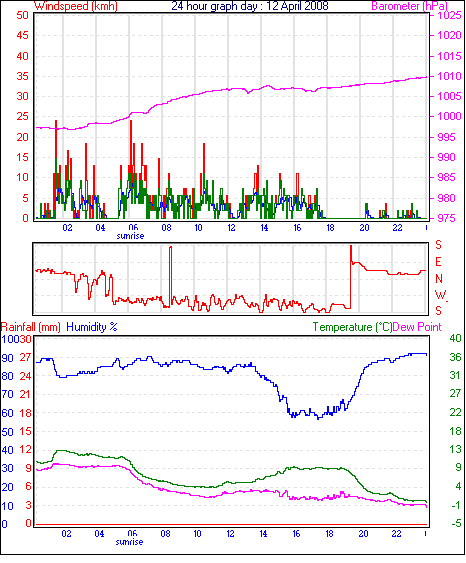Viewport: 466px width, 563px height.
Task: Click the 20 hour tick on bottom graph
Action: point(363,534)
